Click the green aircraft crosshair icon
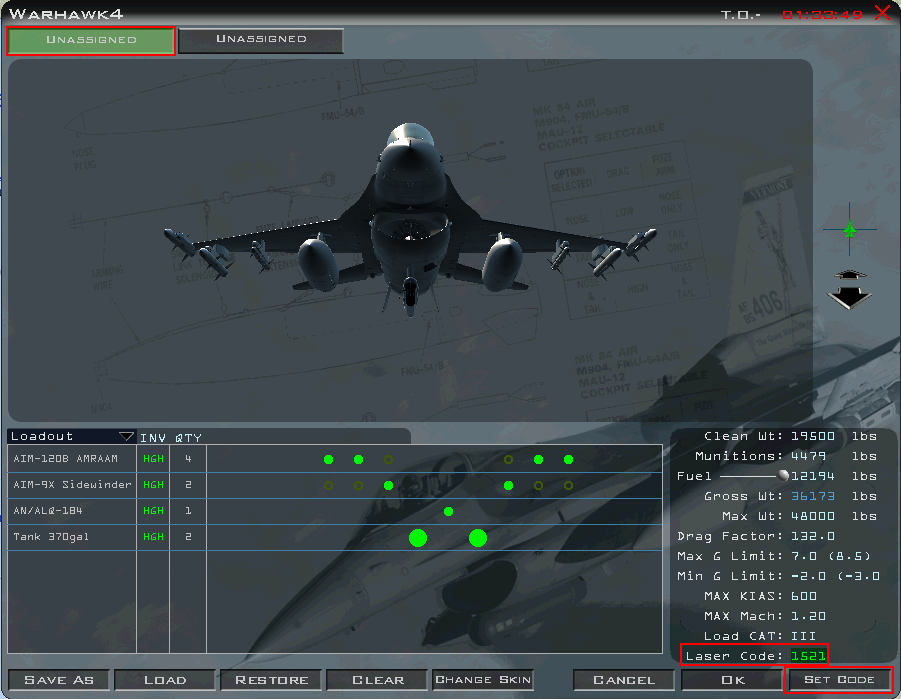This screenshot has width=901, height=699. (x=849, y=231)
